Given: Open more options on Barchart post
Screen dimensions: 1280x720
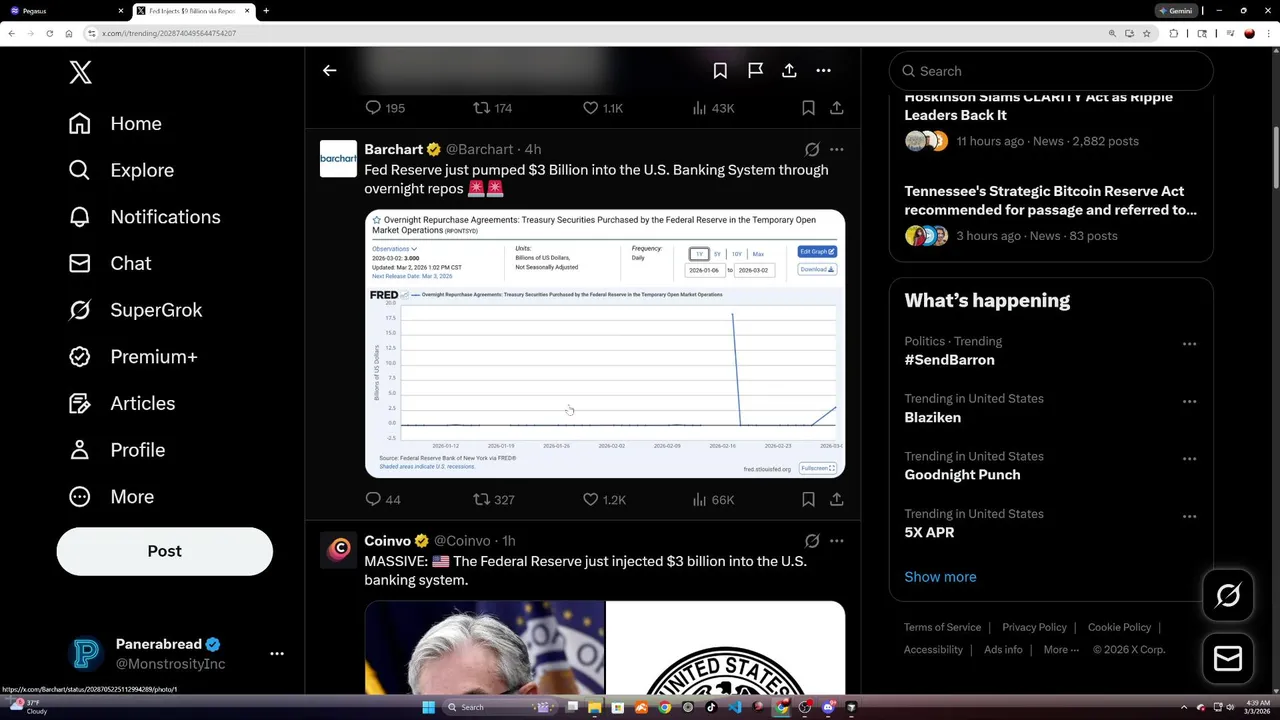Looking at the screenshot, I should pyautogui.click(x=836, y=150).
